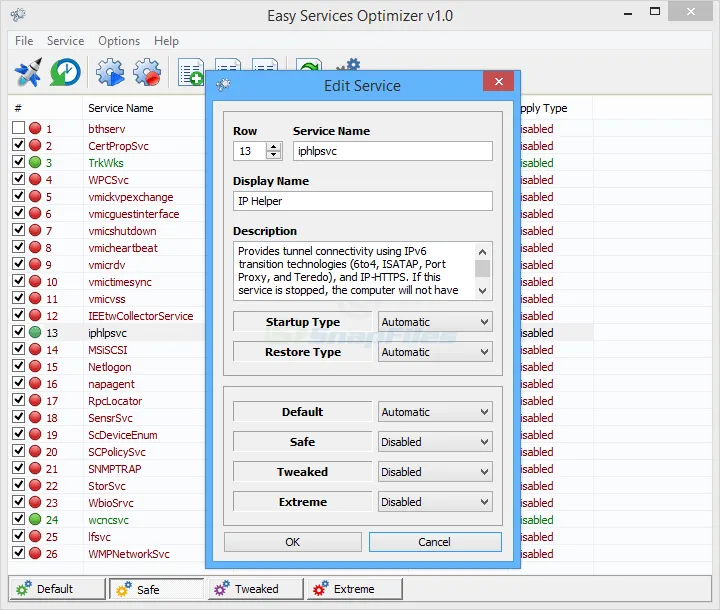
Task: Open the Service menu
Action: pyautogui.click(x=65, y=41)
